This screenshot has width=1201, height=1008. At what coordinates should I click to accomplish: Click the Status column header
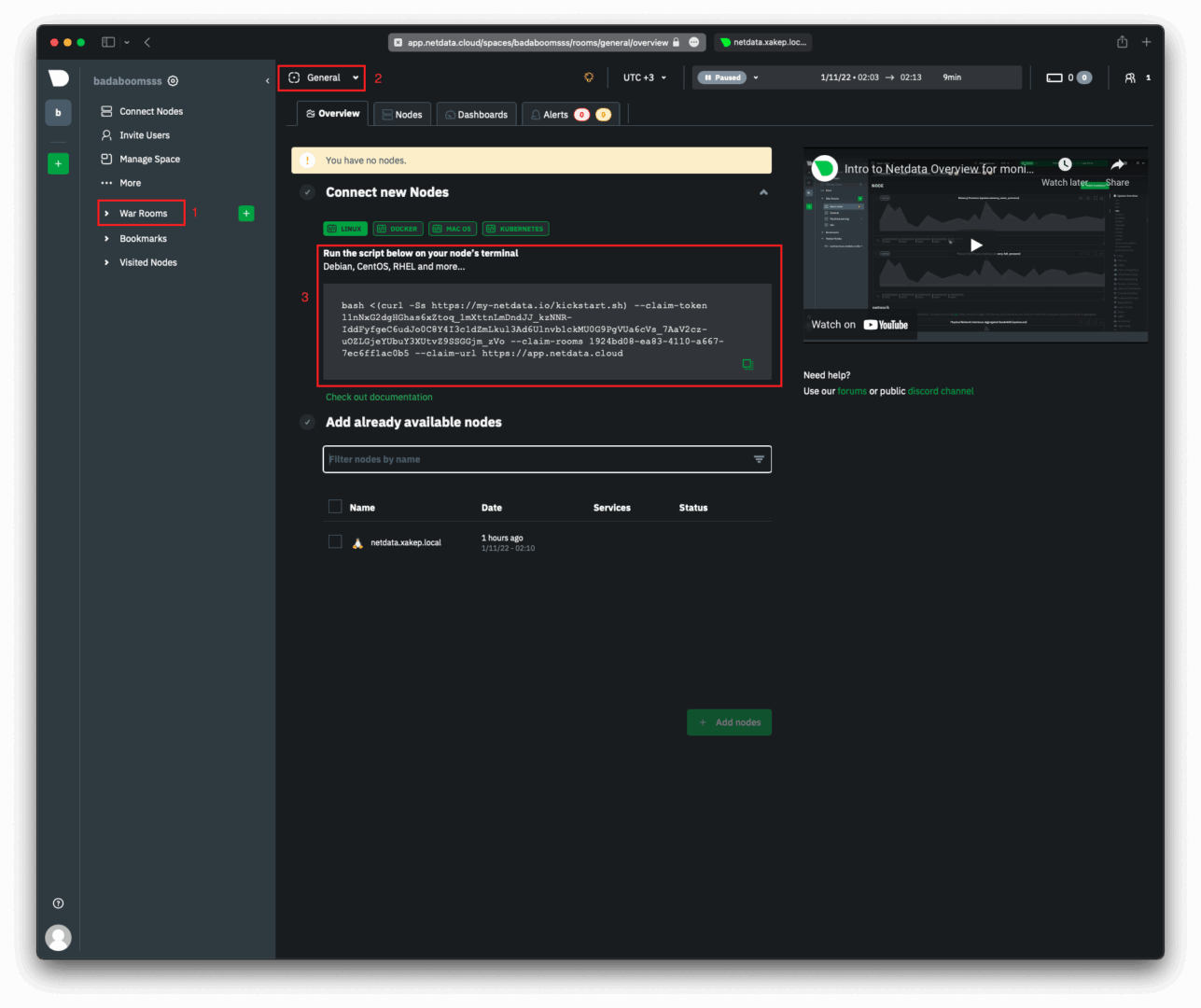click(693, 508)
